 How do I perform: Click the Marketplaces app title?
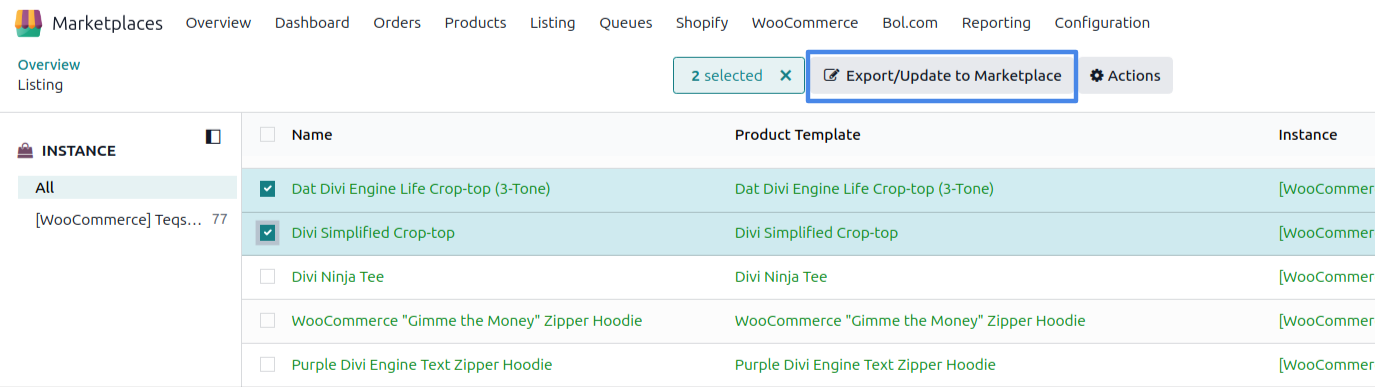coord(107,23)
